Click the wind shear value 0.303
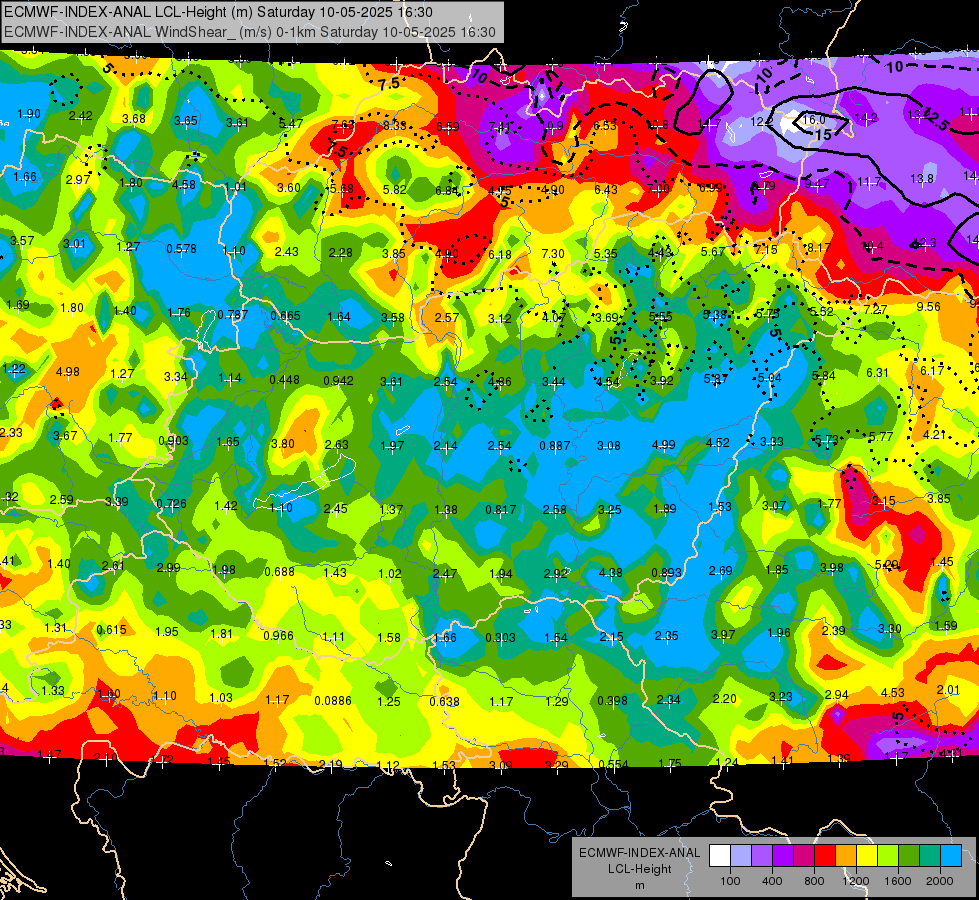This screenshot has height=900, width=979. coord(500,637)
